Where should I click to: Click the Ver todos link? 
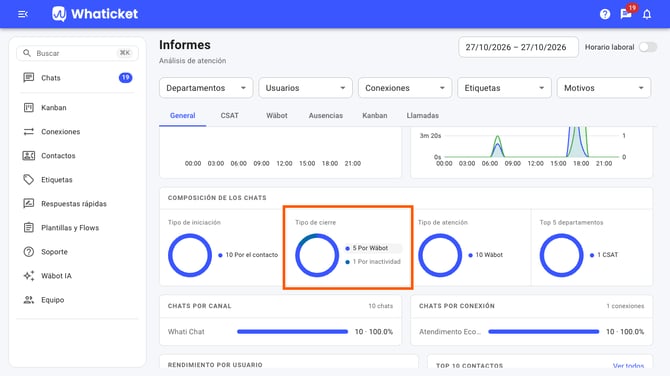tap(628, 366)
